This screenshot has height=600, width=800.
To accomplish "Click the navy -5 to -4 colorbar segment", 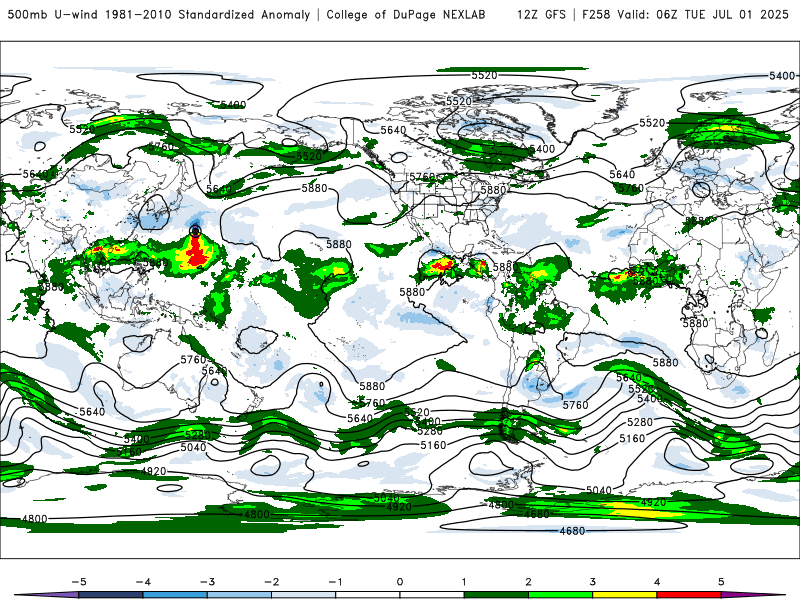I will coord(111,595).
